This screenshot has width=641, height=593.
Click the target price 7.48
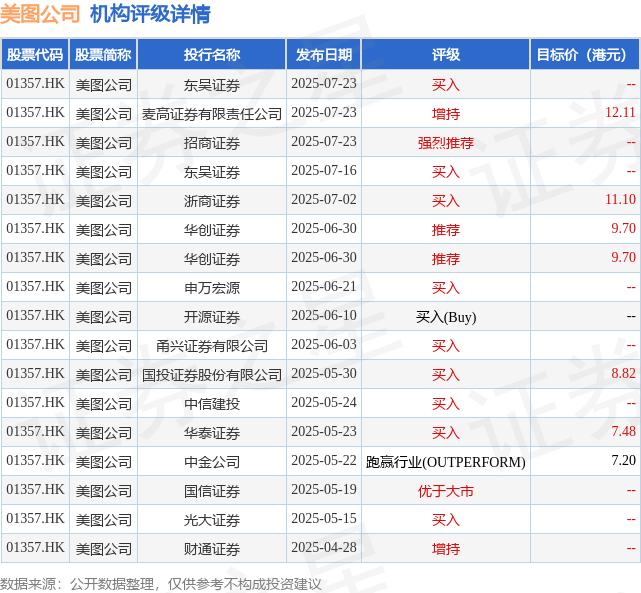(x=623, y=432)
